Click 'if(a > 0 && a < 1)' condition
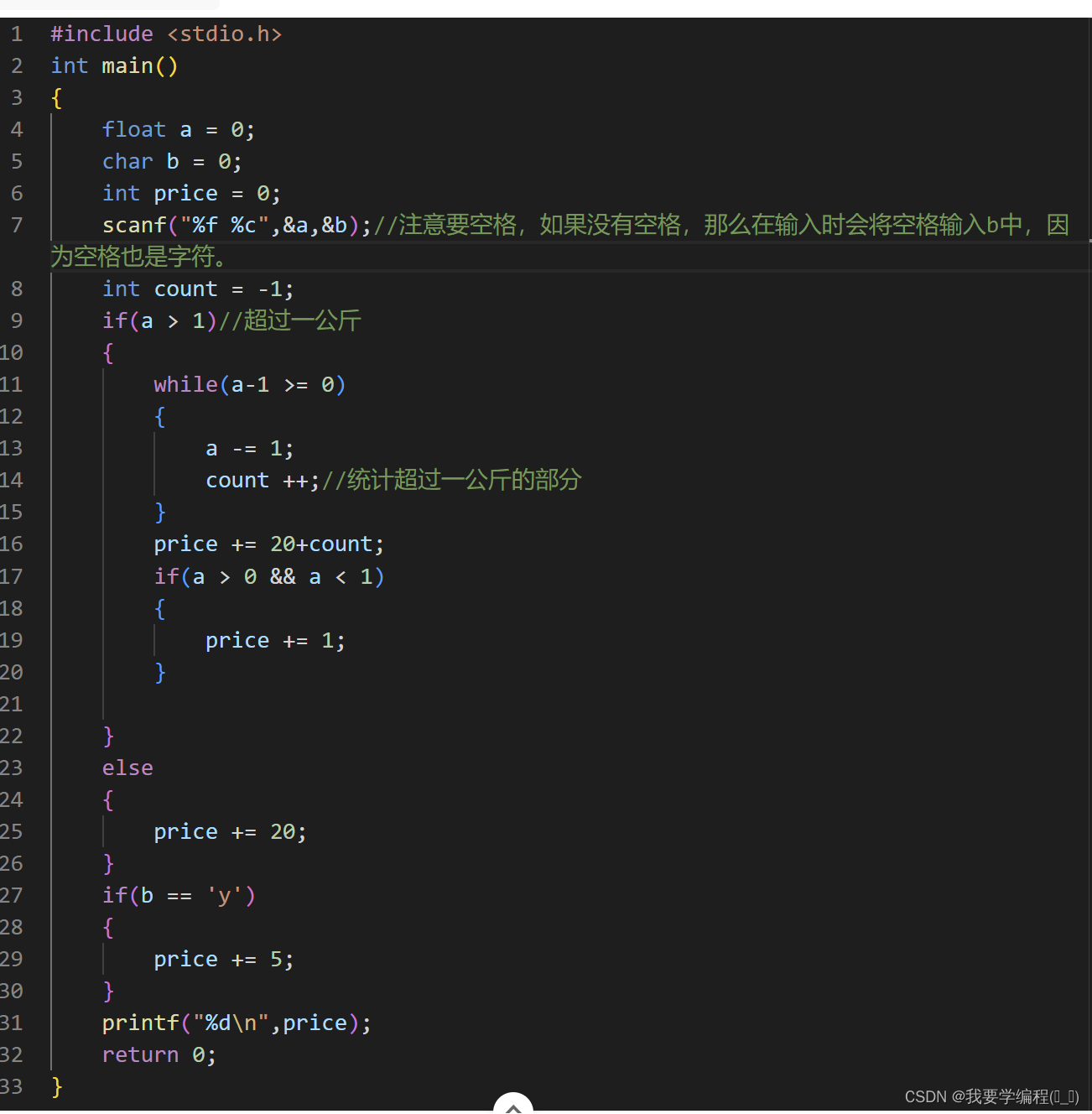1092x1114 pixels. tap(269, 577)
